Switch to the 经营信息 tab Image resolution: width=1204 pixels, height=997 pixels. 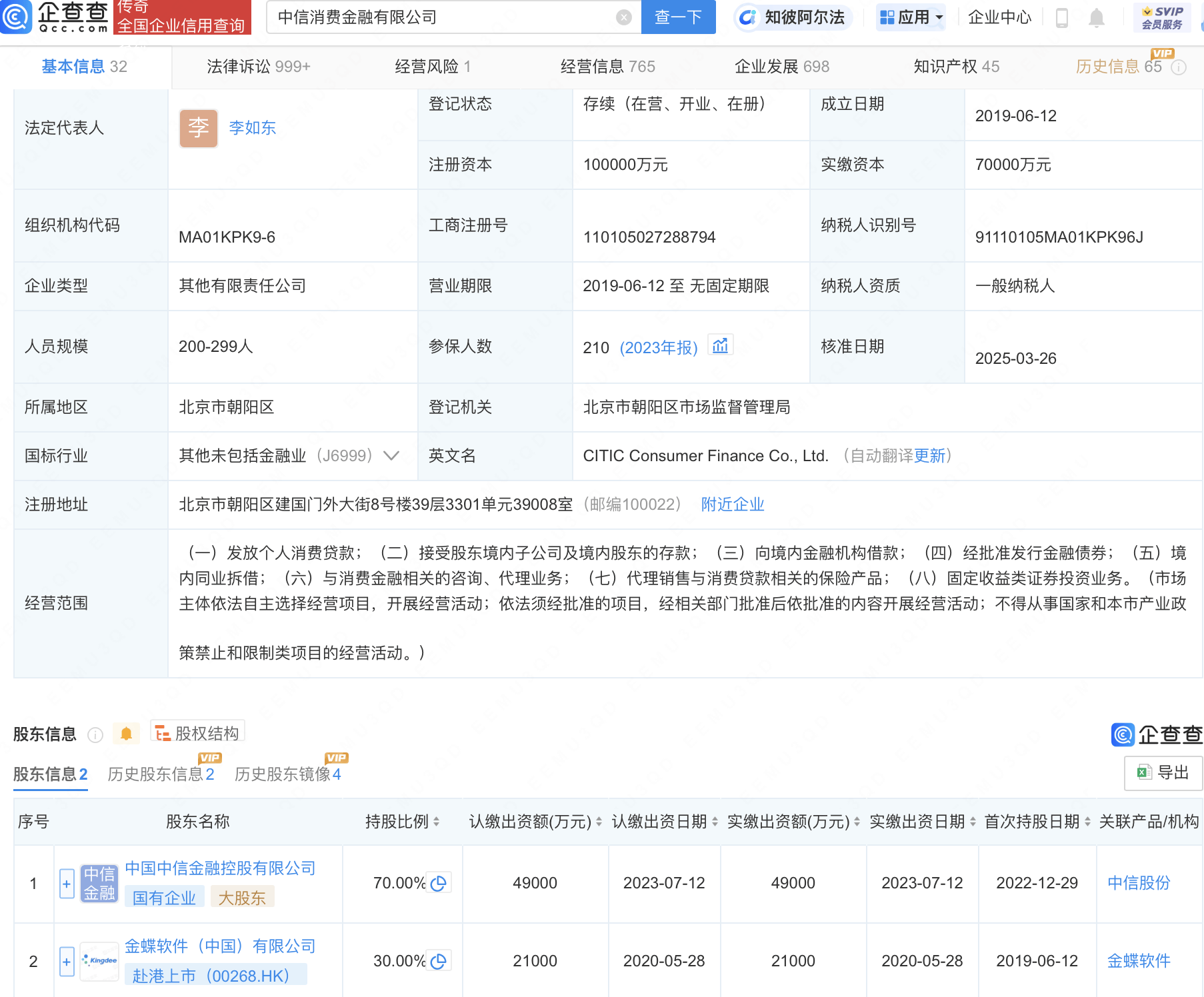pos(608,67)
